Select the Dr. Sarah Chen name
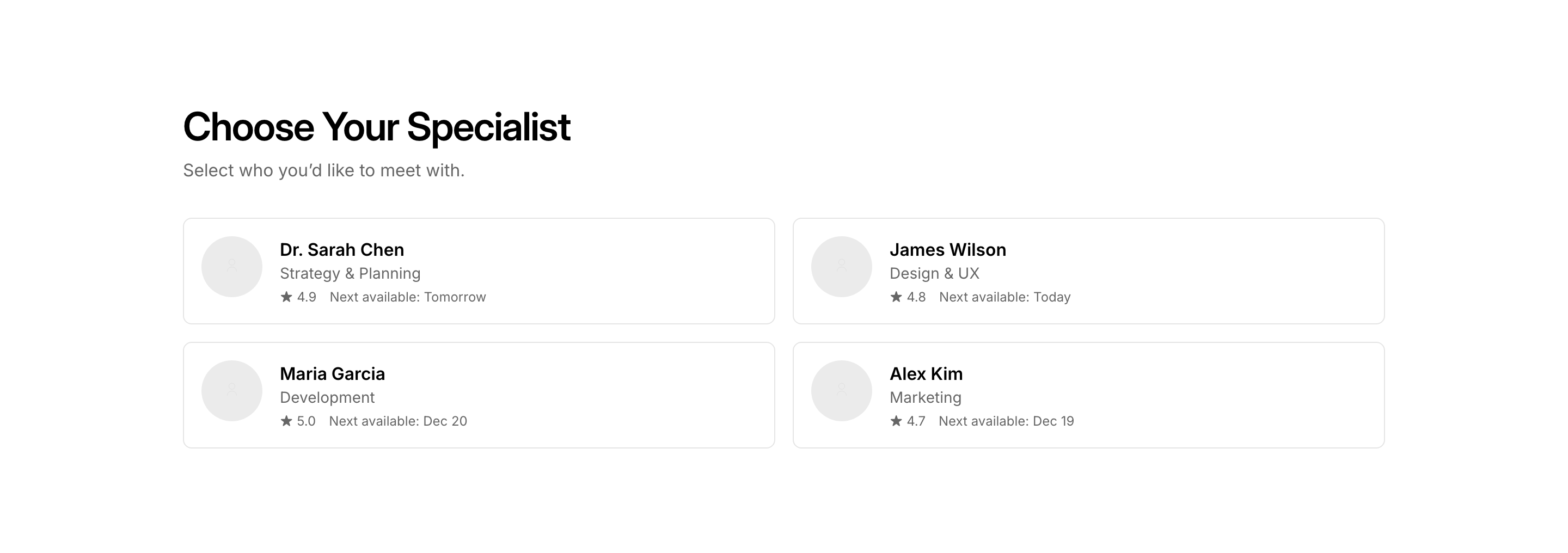 click(341, 250)
